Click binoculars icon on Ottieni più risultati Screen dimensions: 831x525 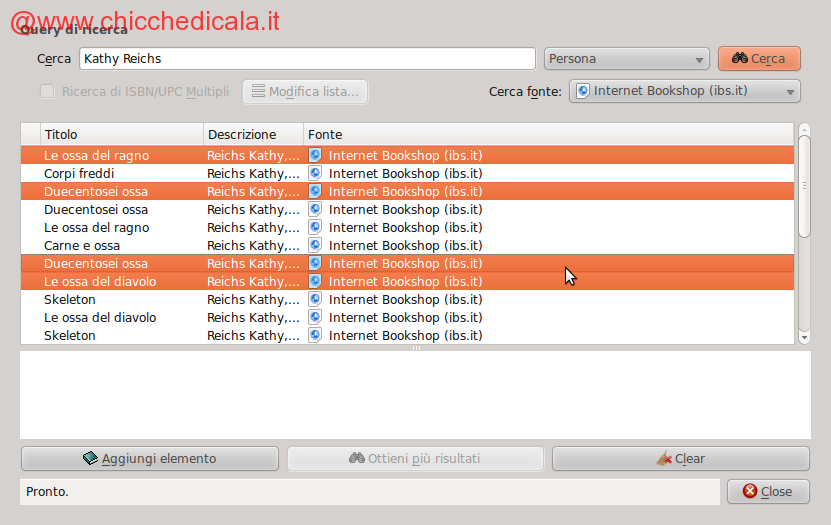point(356,459)
